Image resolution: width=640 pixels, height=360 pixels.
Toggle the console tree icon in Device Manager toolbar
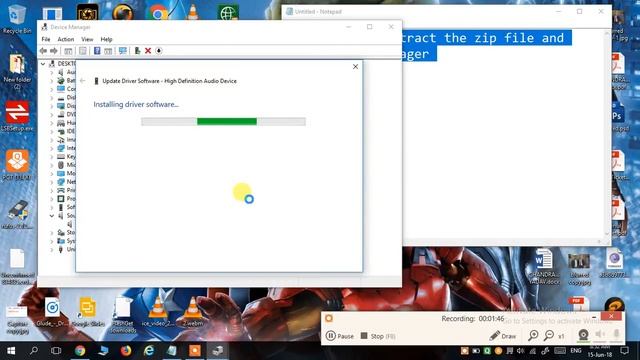click(68, 51)
